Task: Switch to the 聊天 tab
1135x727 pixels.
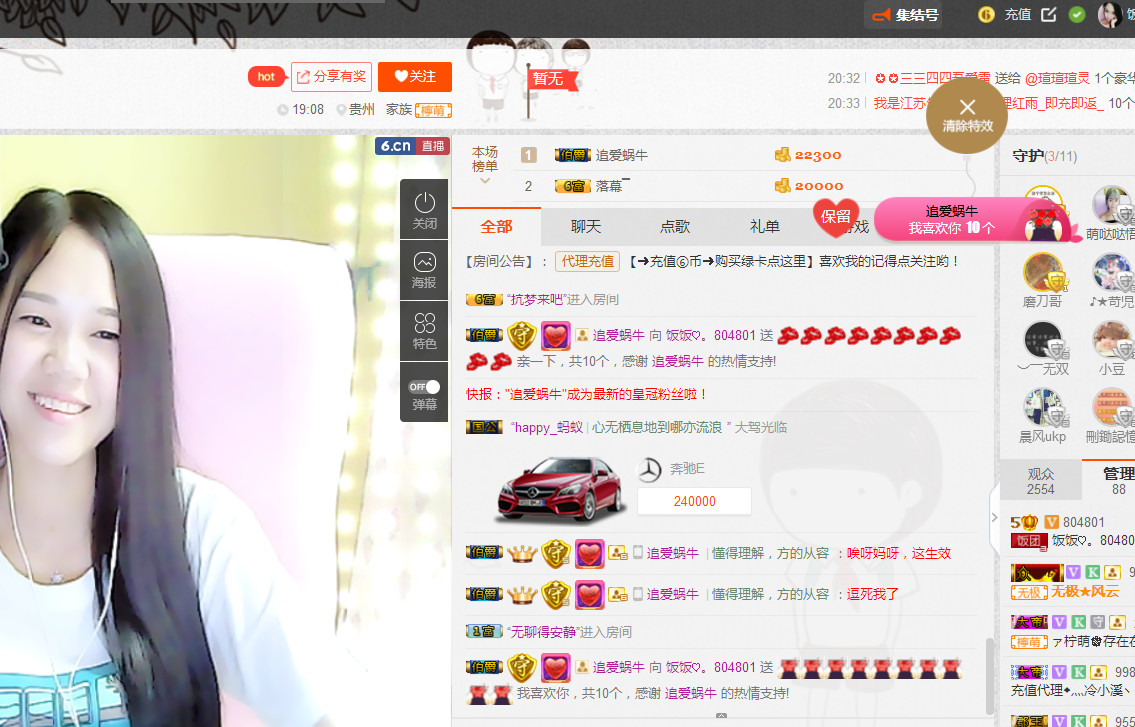Action: [x=586, y=227]
